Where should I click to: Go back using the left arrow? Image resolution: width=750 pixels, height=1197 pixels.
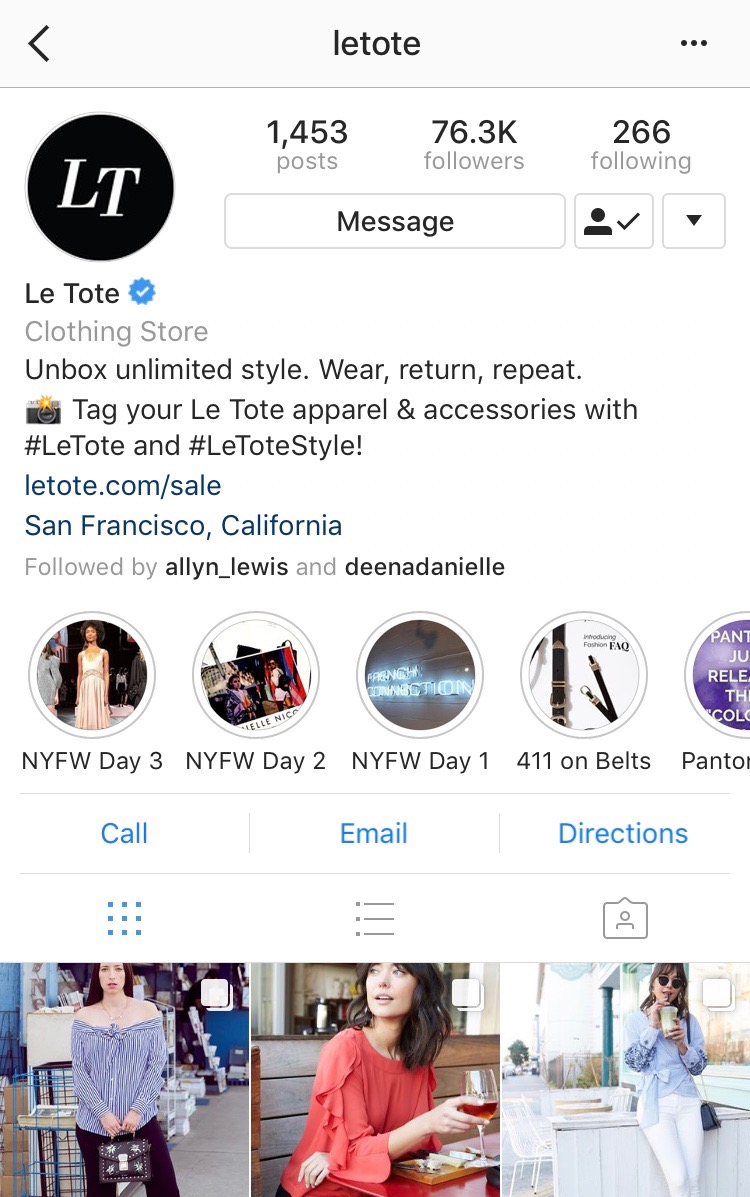(39, 44)
